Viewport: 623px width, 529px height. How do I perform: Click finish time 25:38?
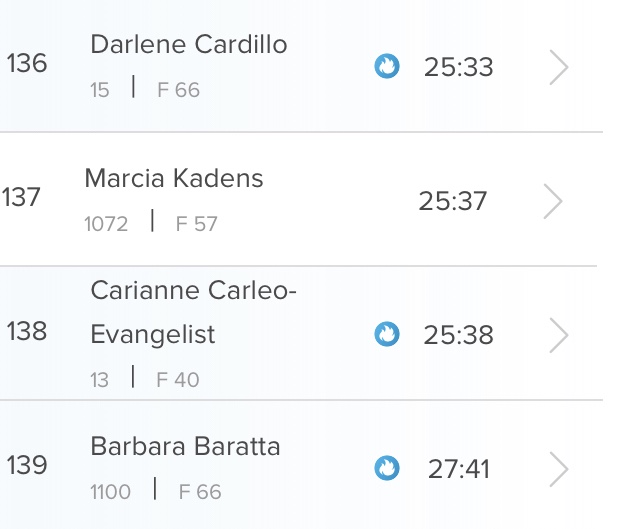(x=458, y=335)
